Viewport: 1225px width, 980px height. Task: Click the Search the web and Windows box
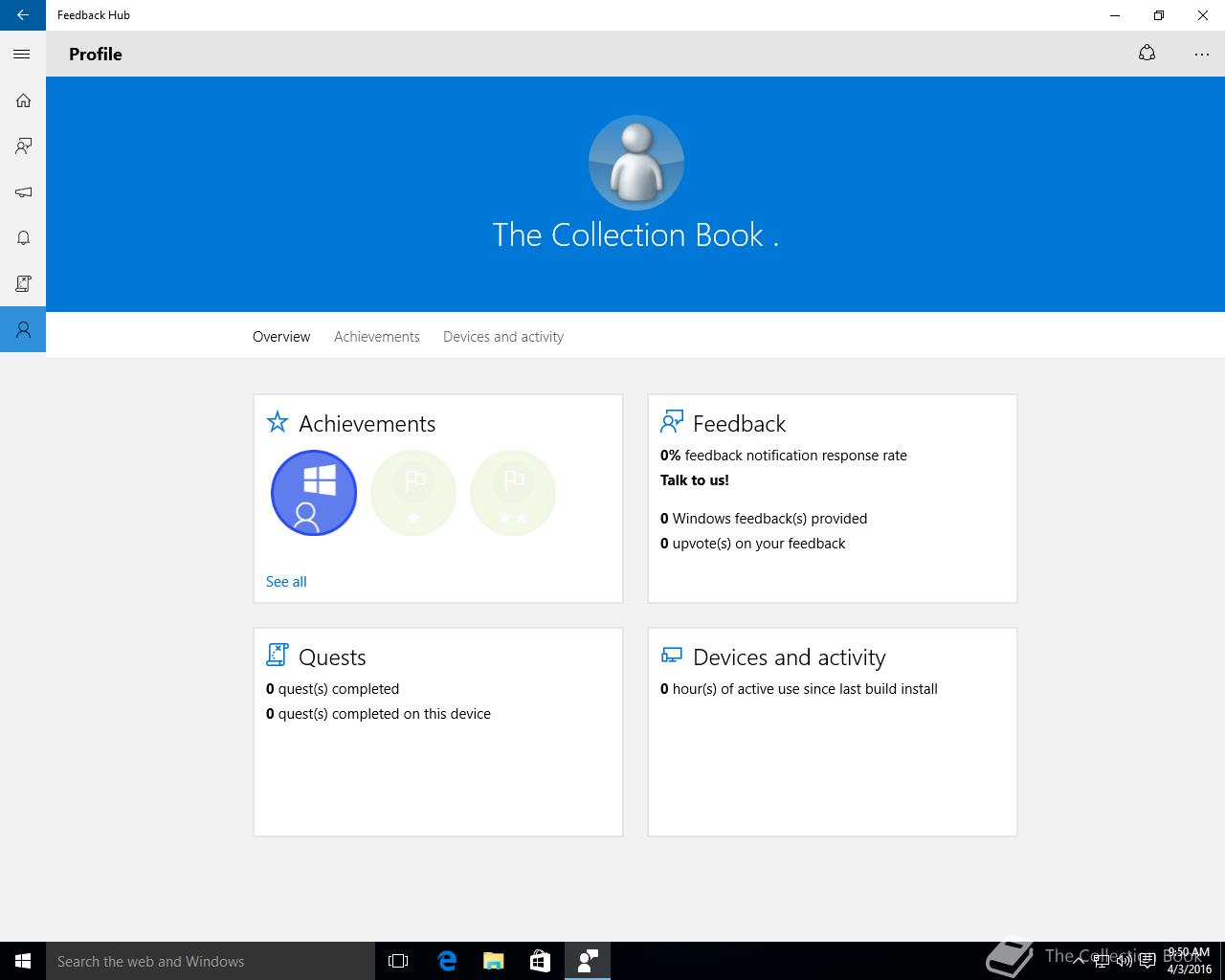[211, 961]
